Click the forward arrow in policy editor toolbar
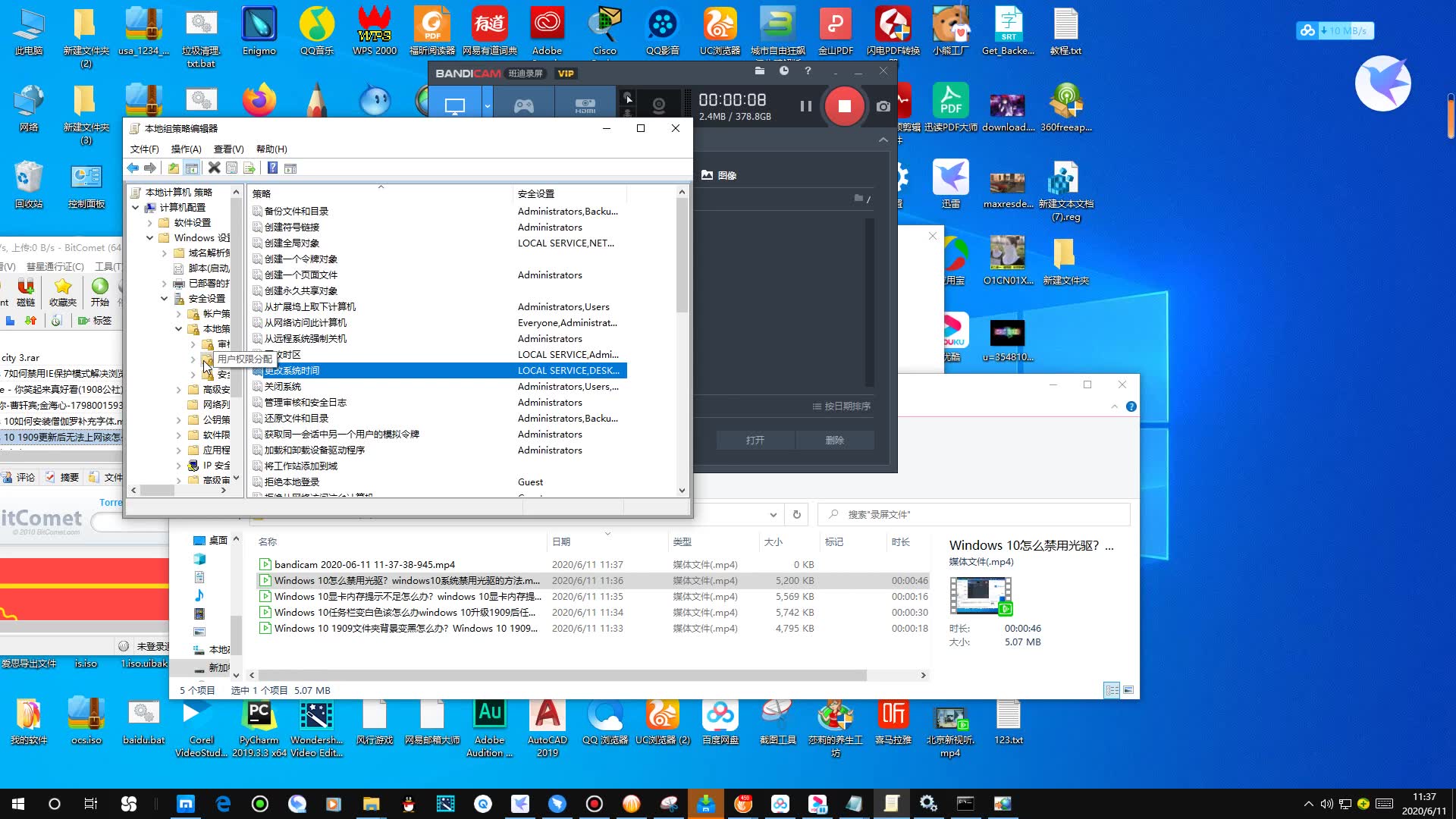The image size is (1456, 819). pos(150,168)
